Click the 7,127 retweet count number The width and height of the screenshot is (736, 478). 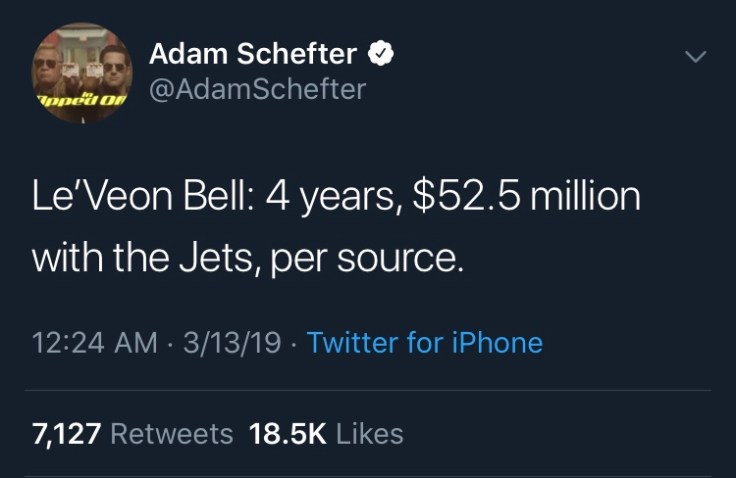pyautogui.click(x=64, y=434)
